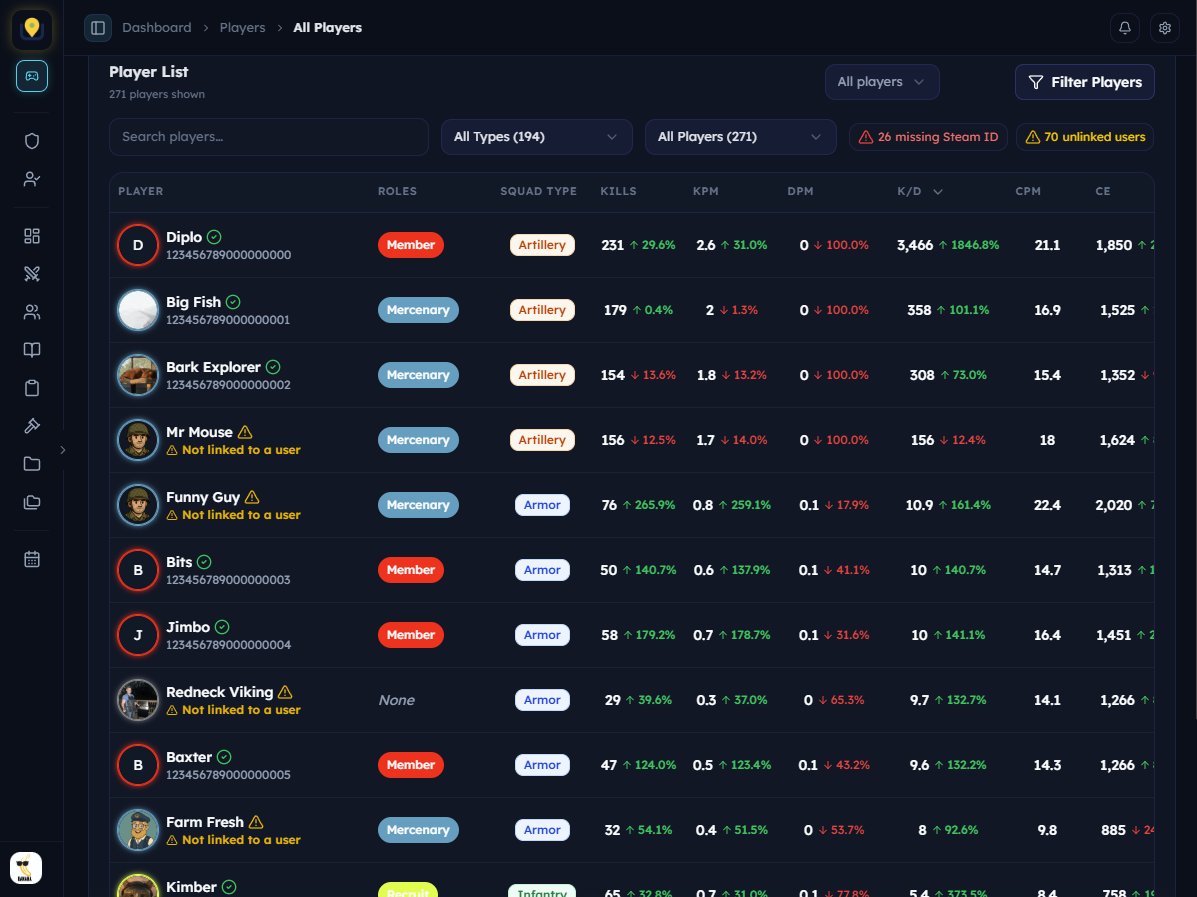The height and width of the screenshot is (897, 1197).
Task: Focus the Search players field
Action: 269,137
